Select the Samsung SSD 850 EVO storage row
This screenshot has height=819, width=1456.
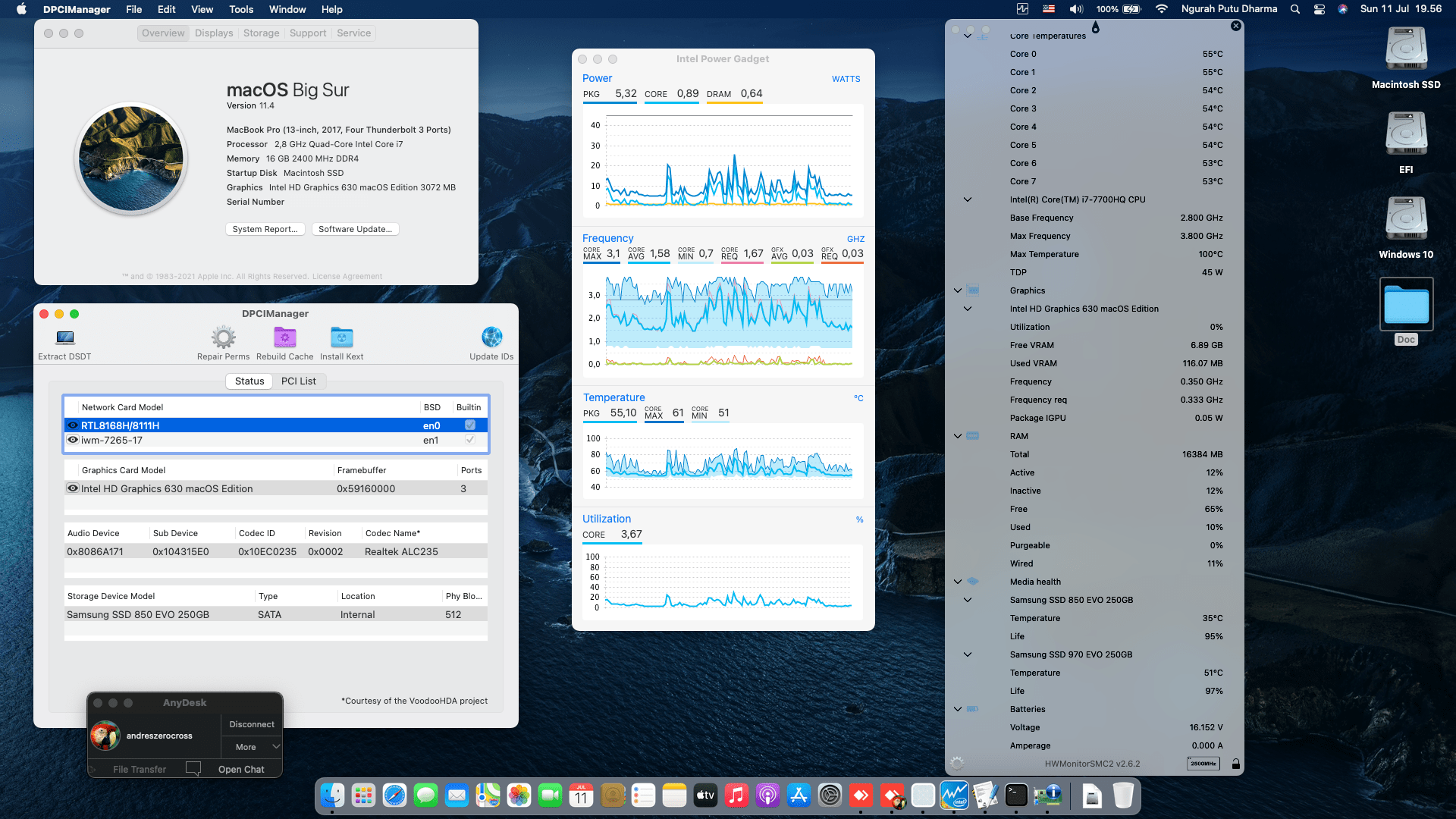point(276,614)
